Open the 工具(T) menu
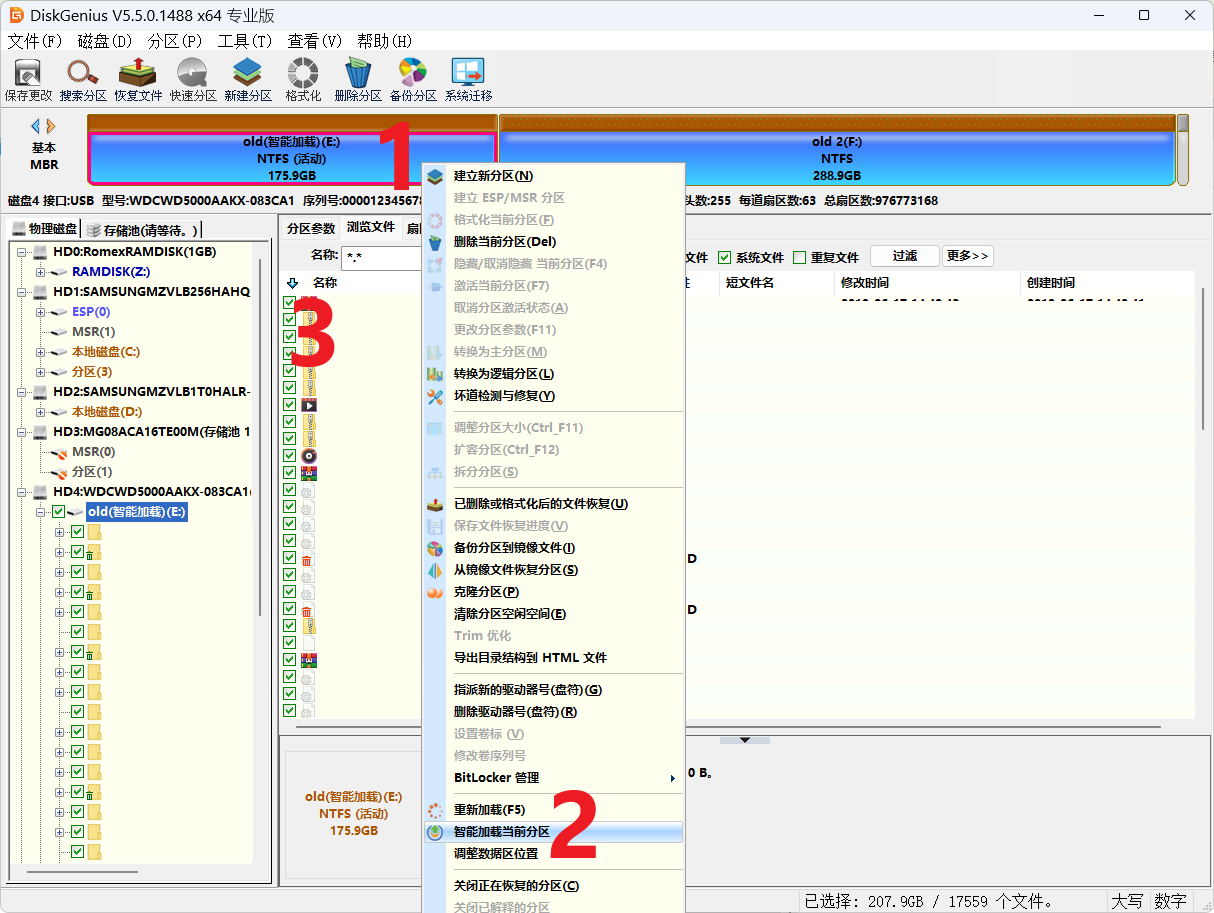Viewport: 1214px width, 913px height. (x=245, y=41)
